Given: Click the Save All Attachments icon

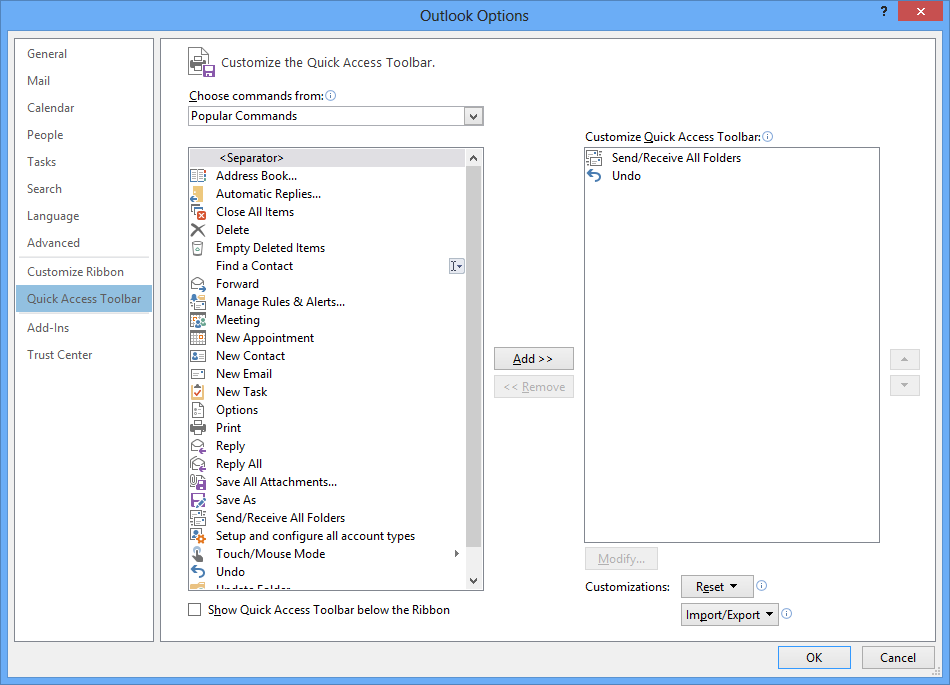Looking at the screenshot, I should pyautogui.click(x=198, y=482).
